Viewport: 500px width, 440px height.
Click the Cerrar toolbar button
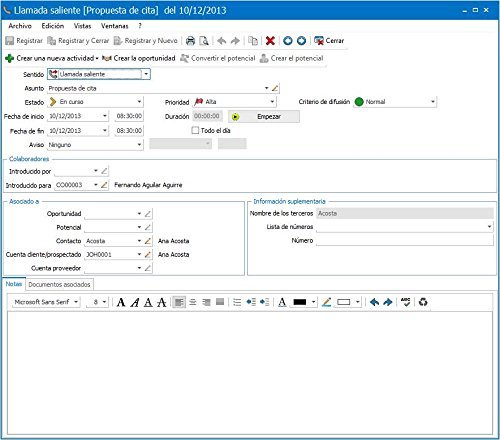pos(329,41)
